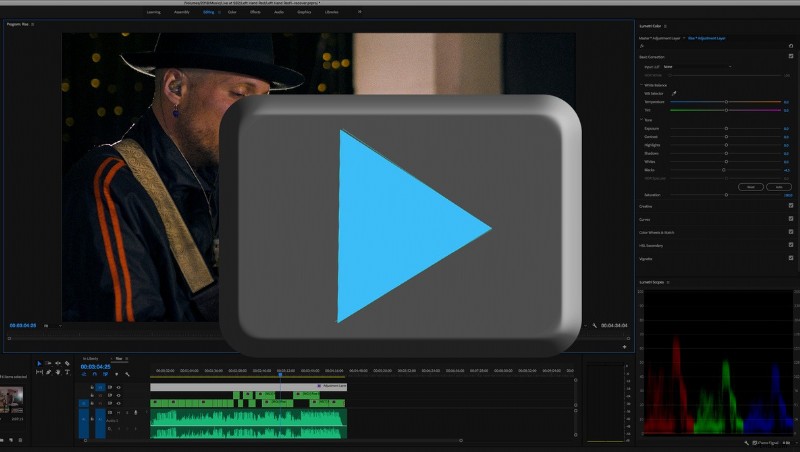Toggle the Curves section checkbox
The image size is (800, 452).
pos(791,219)
